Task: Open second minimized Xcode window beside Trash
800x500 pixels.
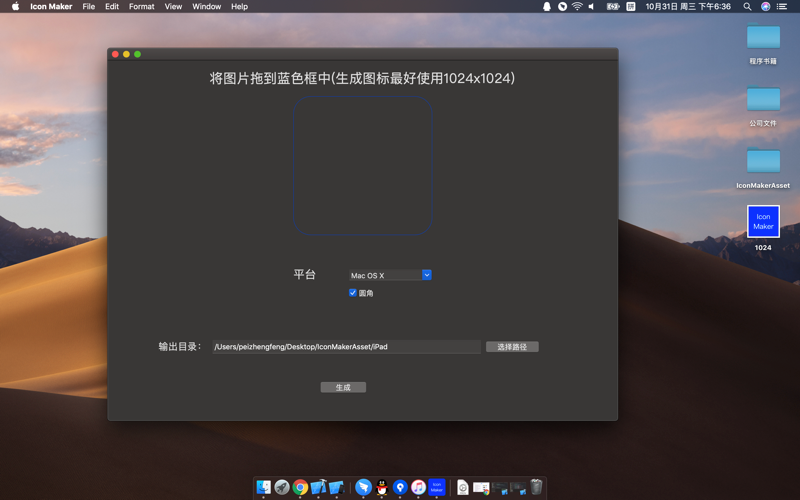Action: 518,488
